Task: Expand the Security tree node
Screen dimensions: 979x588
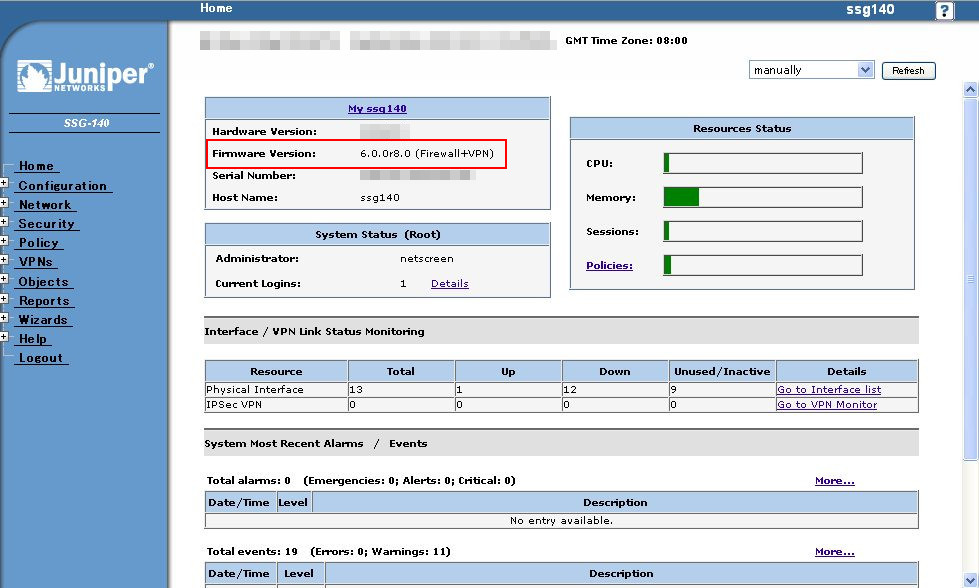Action: click(x=4, y=222)
